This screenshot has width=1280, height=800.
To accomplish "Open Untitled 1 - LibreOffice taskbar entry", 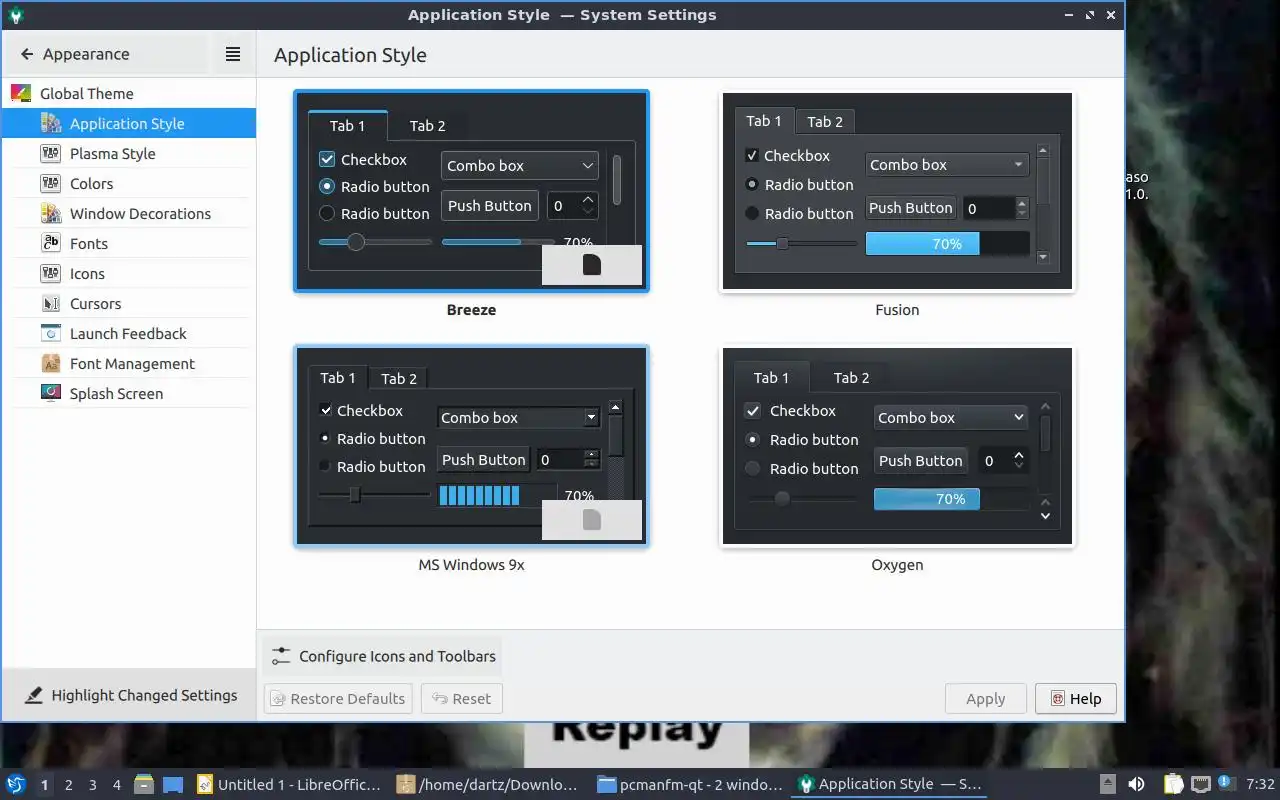I will point(289,784).
